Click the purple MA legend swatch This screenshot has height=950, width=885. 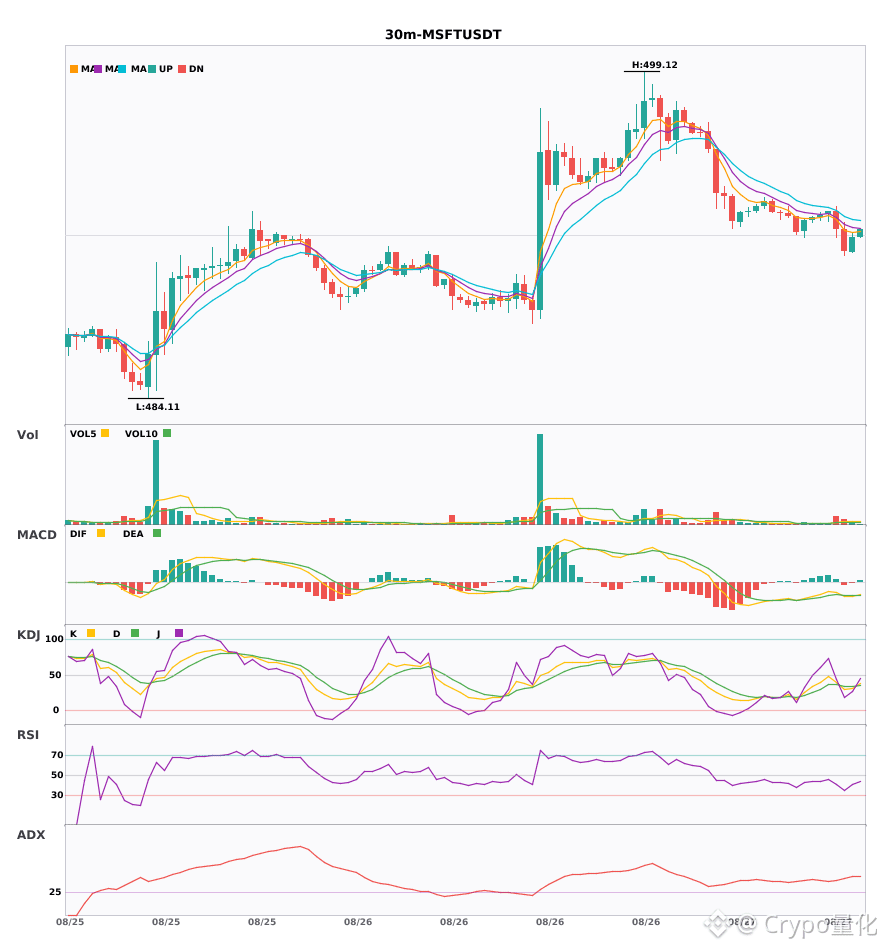tap(98, 69)
